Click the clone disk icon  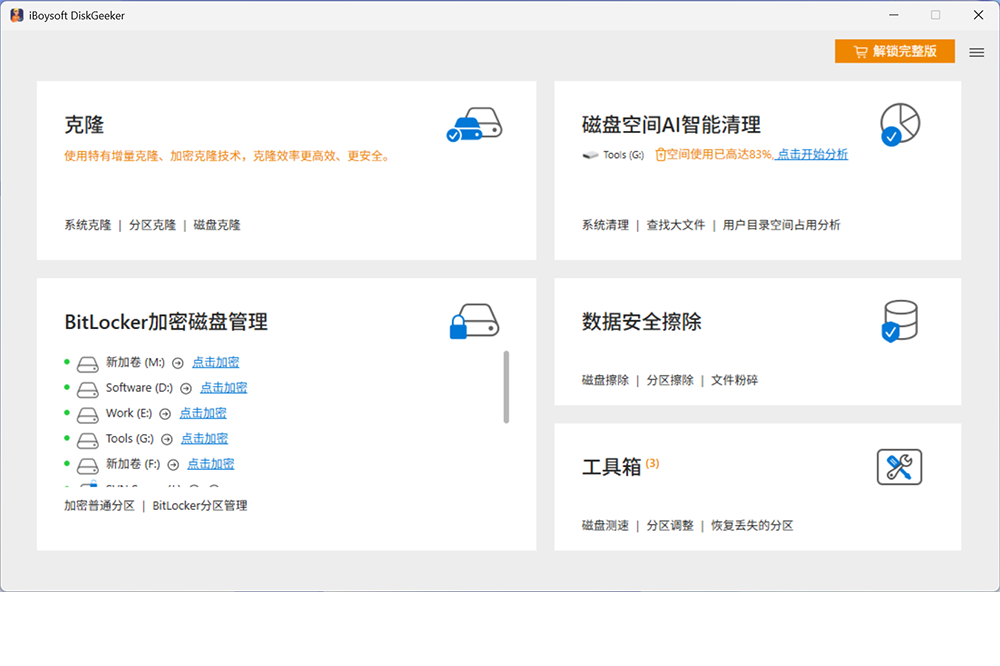click(x=473, y=125)
